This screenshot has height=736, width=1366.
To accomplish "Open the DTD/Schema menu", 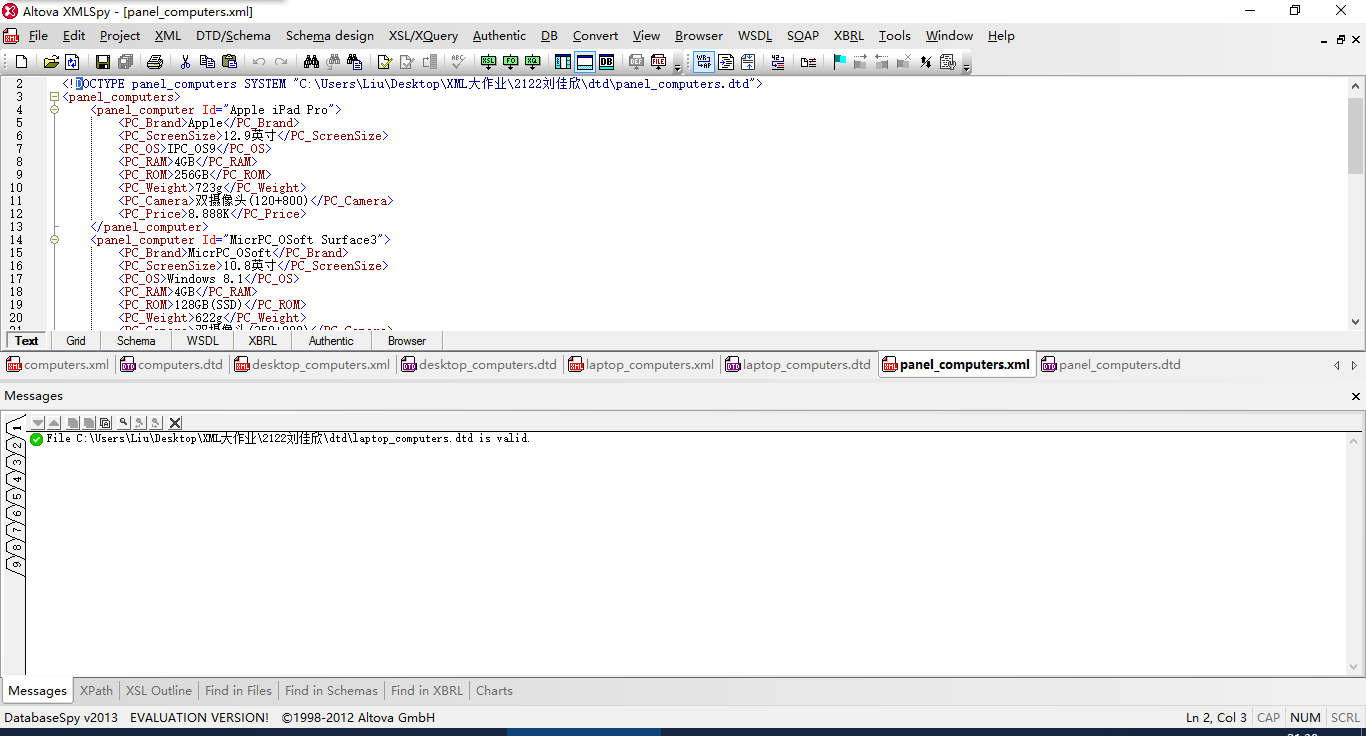I will click(x=233, y=36).
